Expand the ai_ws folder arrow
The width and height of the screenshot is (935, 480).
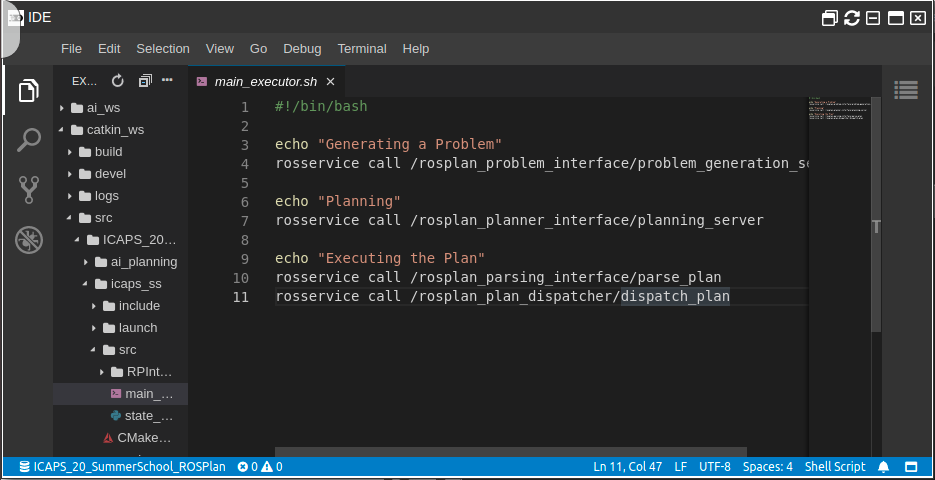[x=61, y=108]
